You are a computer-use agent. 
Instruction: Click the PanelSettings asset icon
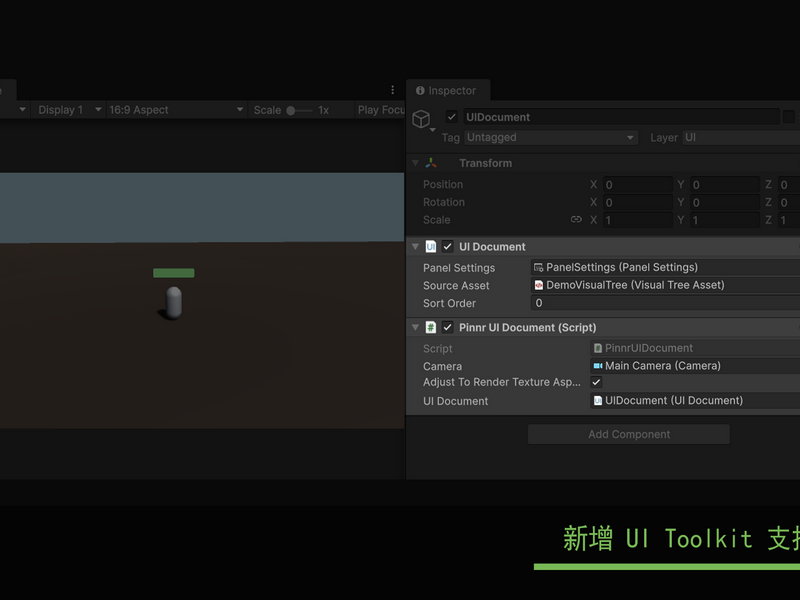click(x=538, y=267)
